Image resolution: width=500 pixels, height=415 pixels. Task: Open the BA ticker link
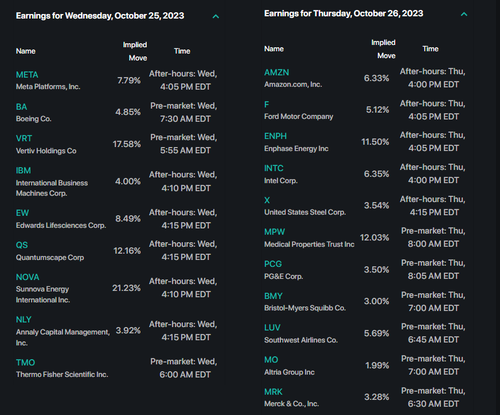(x=22, y=107)
